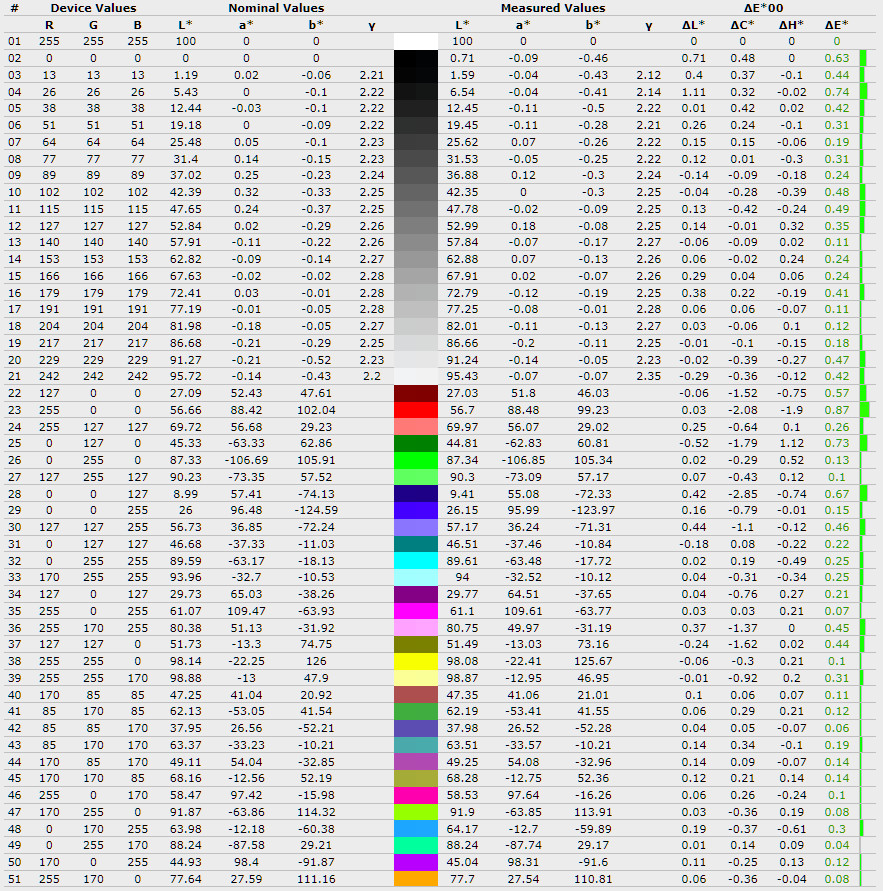Viewport: 883px width, 891px height.
Task: Select the ΔC* column header
Action: pyautogui.click(x=742, y=25)
